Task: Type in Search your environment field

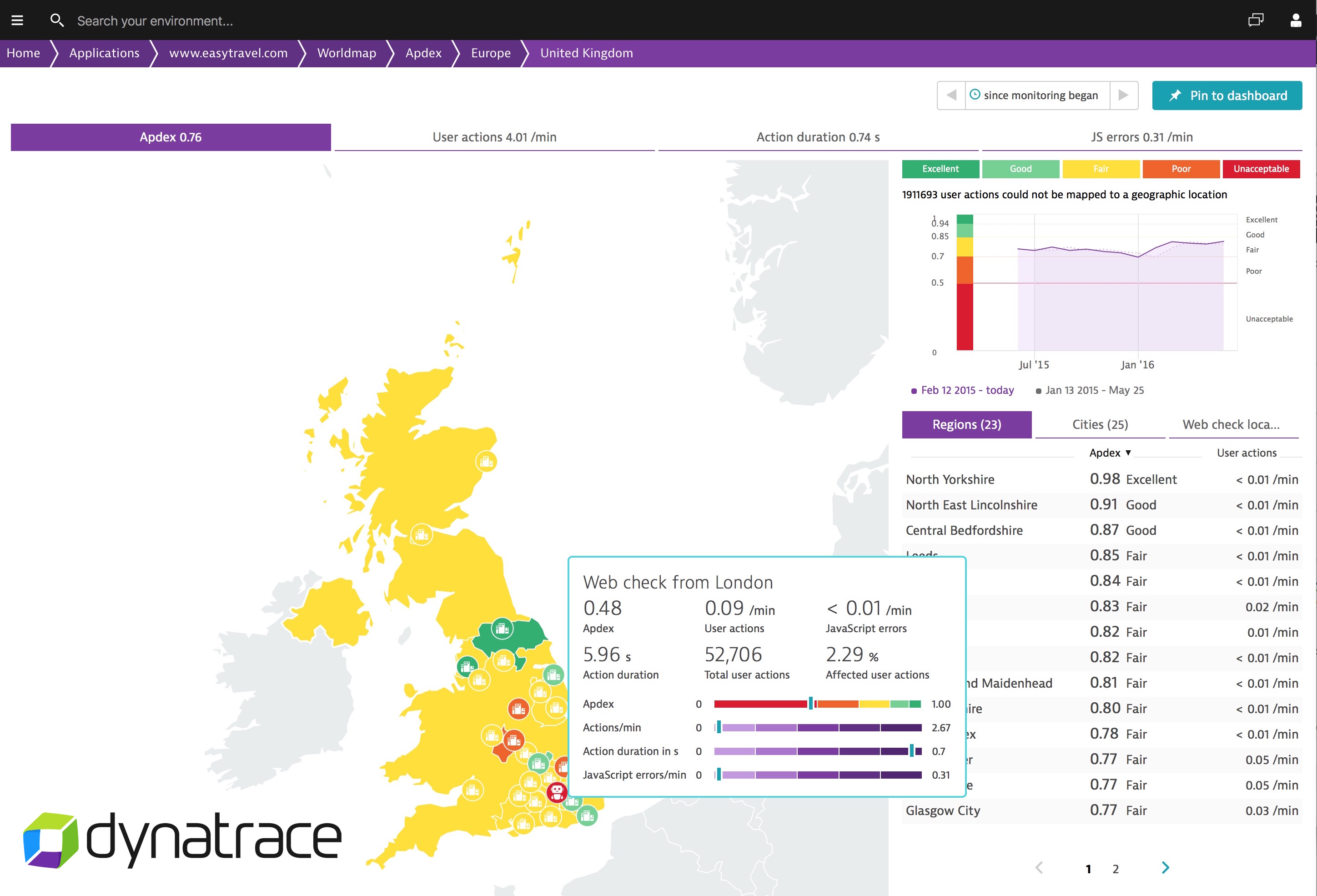Action: (155, 21)
